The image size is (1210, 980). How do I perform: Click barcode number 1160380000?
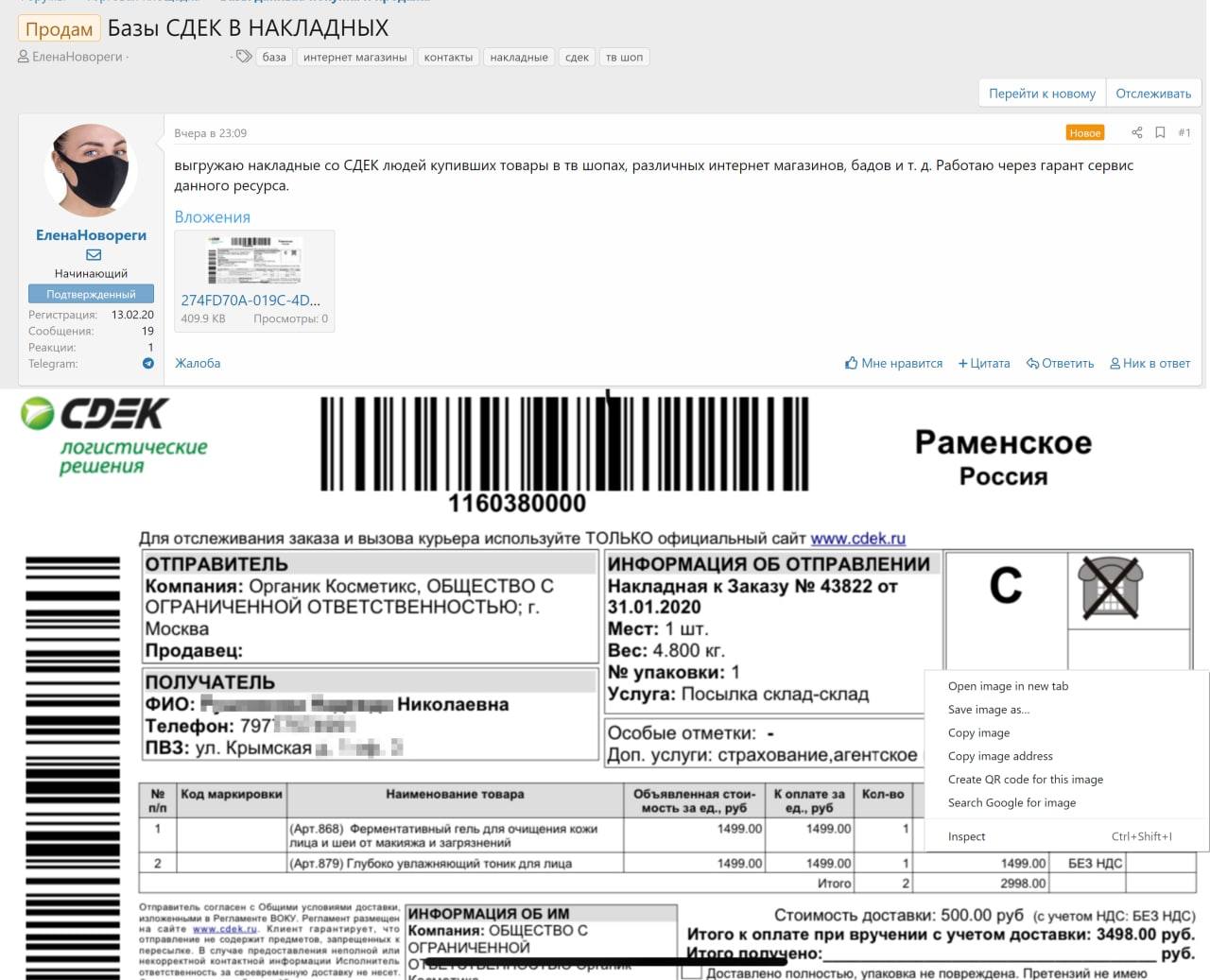pos(517,504)
